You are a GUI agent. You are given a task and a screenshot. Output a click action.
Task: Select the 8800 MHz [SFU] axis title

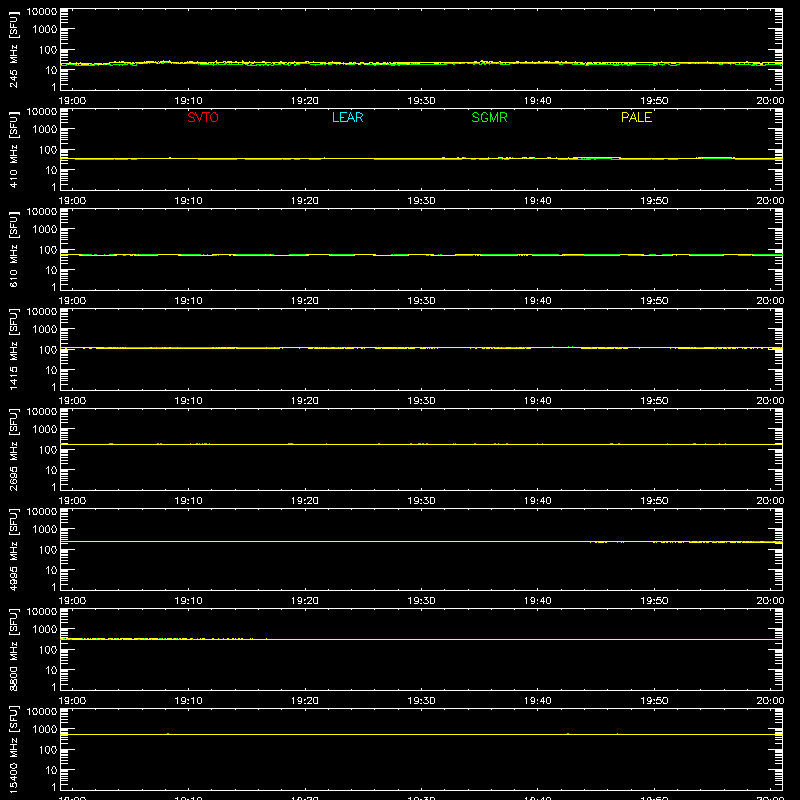[x=14, y=649]
